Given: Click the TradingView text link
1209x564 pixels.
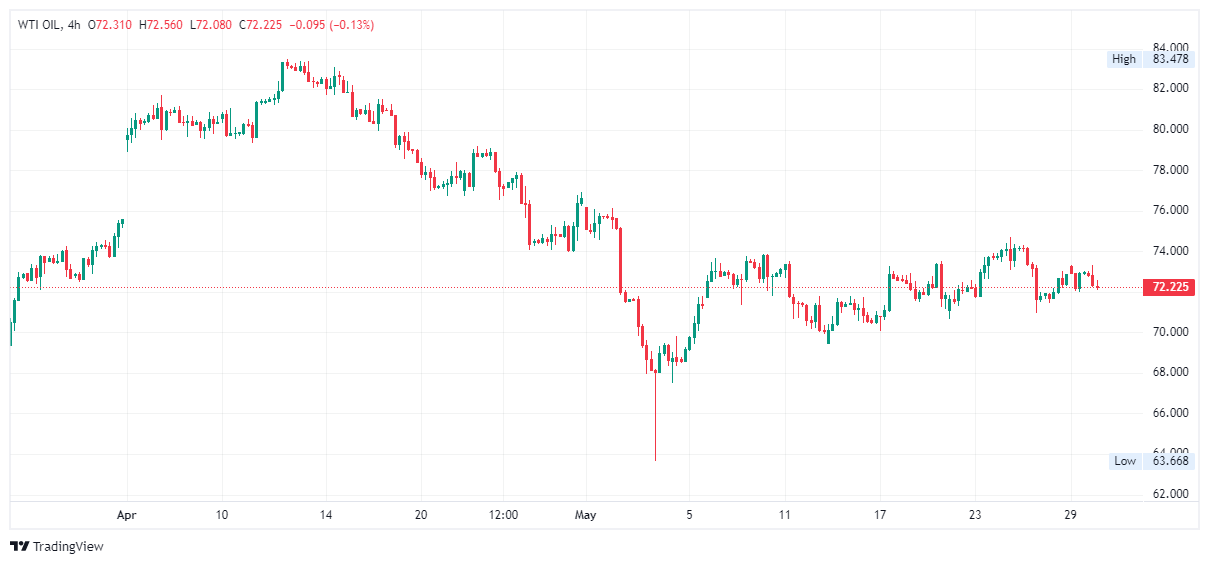Looking at the screenshot, I should coord(68,546).
